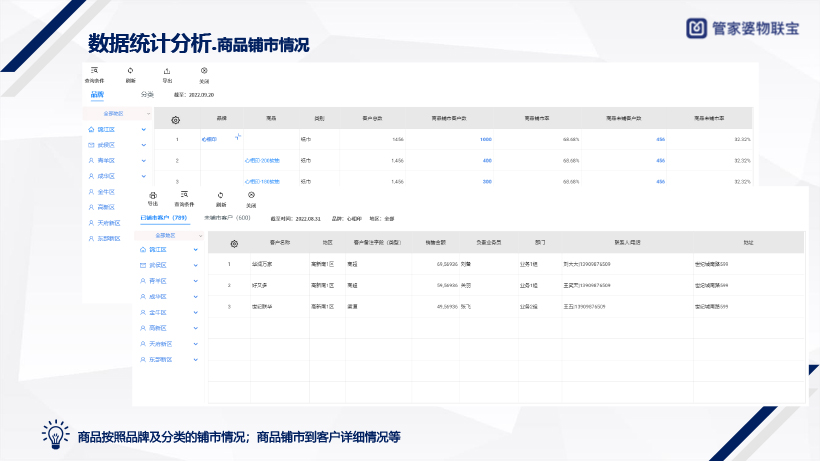Click the 刷新 refresh icon in lower panel
This screenshot has height=461, width=820.
pos(220,194)
